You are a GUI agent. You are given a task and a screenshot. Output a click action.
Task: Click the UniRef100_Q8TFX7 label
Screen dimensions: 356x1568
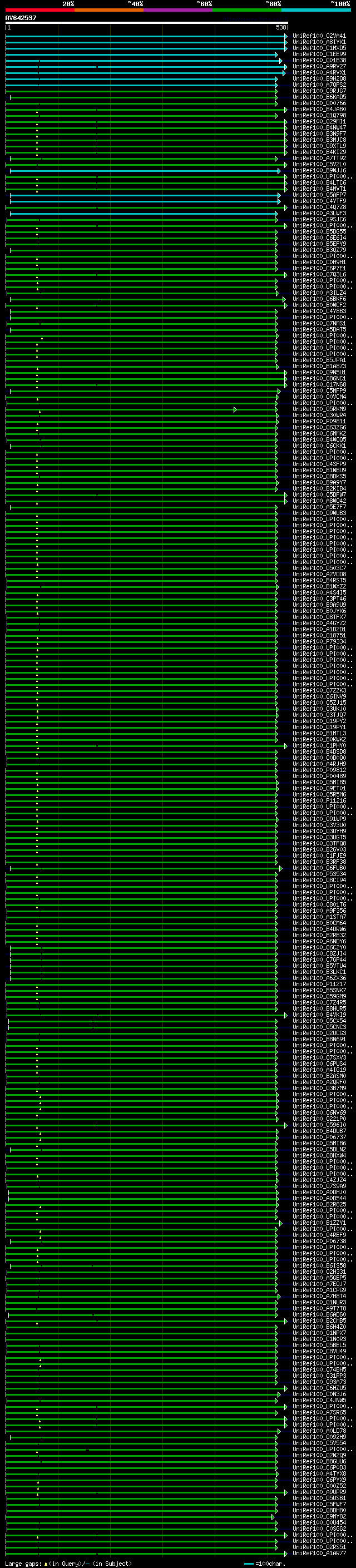[319, 617]
